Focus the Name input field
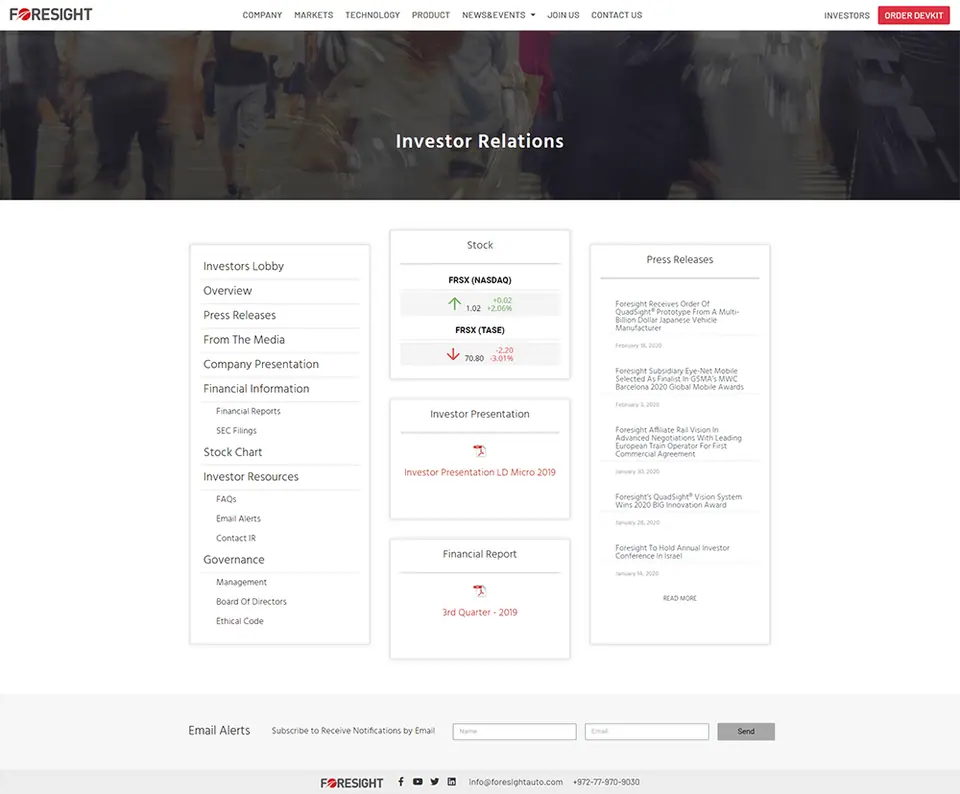The image size is (960, 794). 514,732
